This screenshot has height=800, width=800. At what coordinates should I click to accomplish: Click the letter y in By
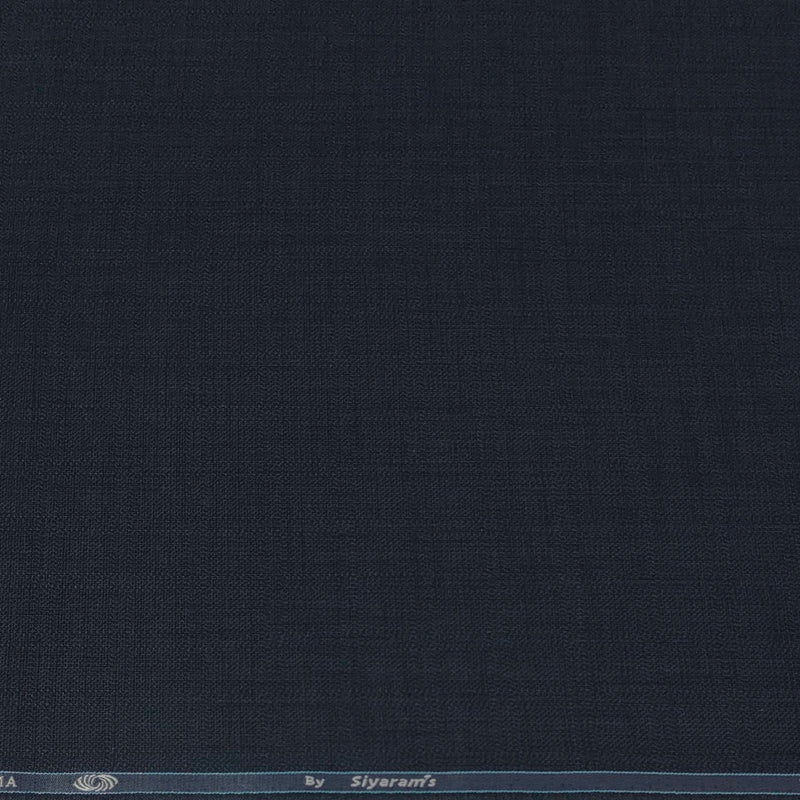(x=320, y=785)
